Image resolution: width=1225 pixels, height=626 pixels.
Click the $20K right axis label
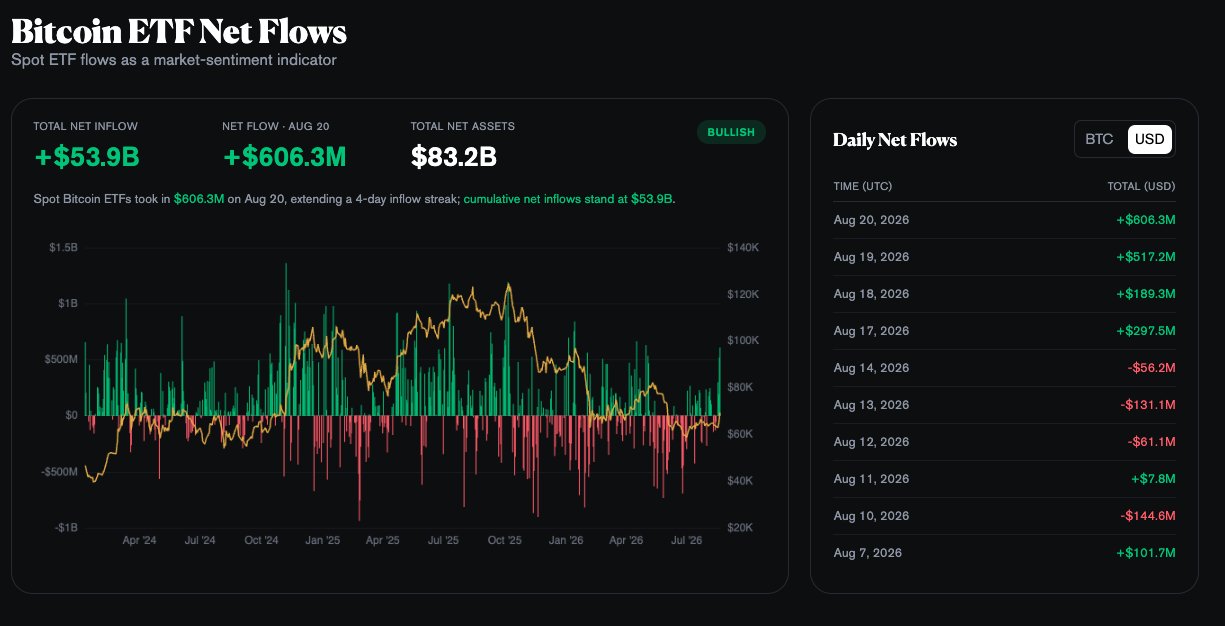point(741,527)
